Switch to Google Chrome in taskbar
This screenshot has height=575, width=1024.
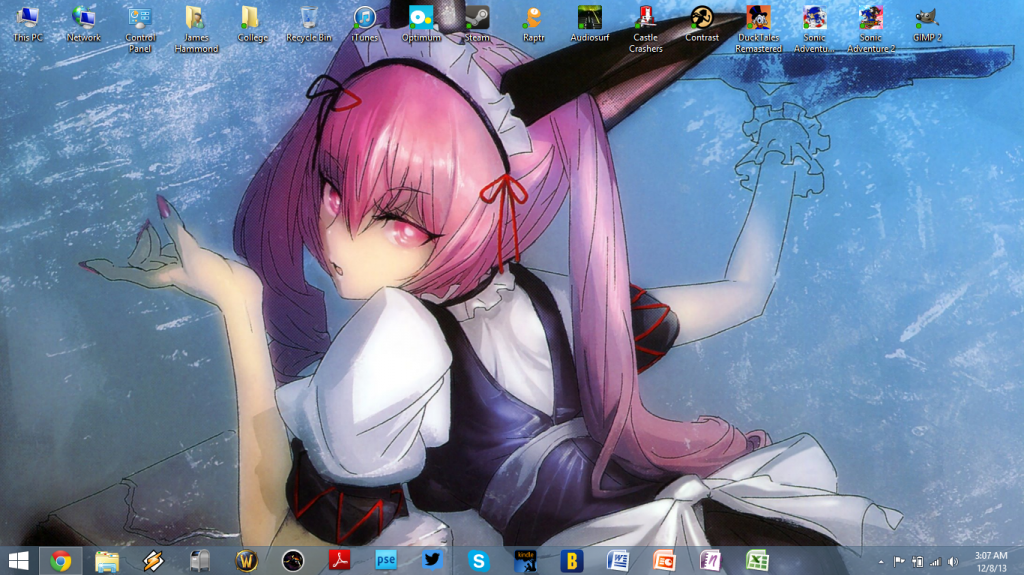(x=61, y=561)
